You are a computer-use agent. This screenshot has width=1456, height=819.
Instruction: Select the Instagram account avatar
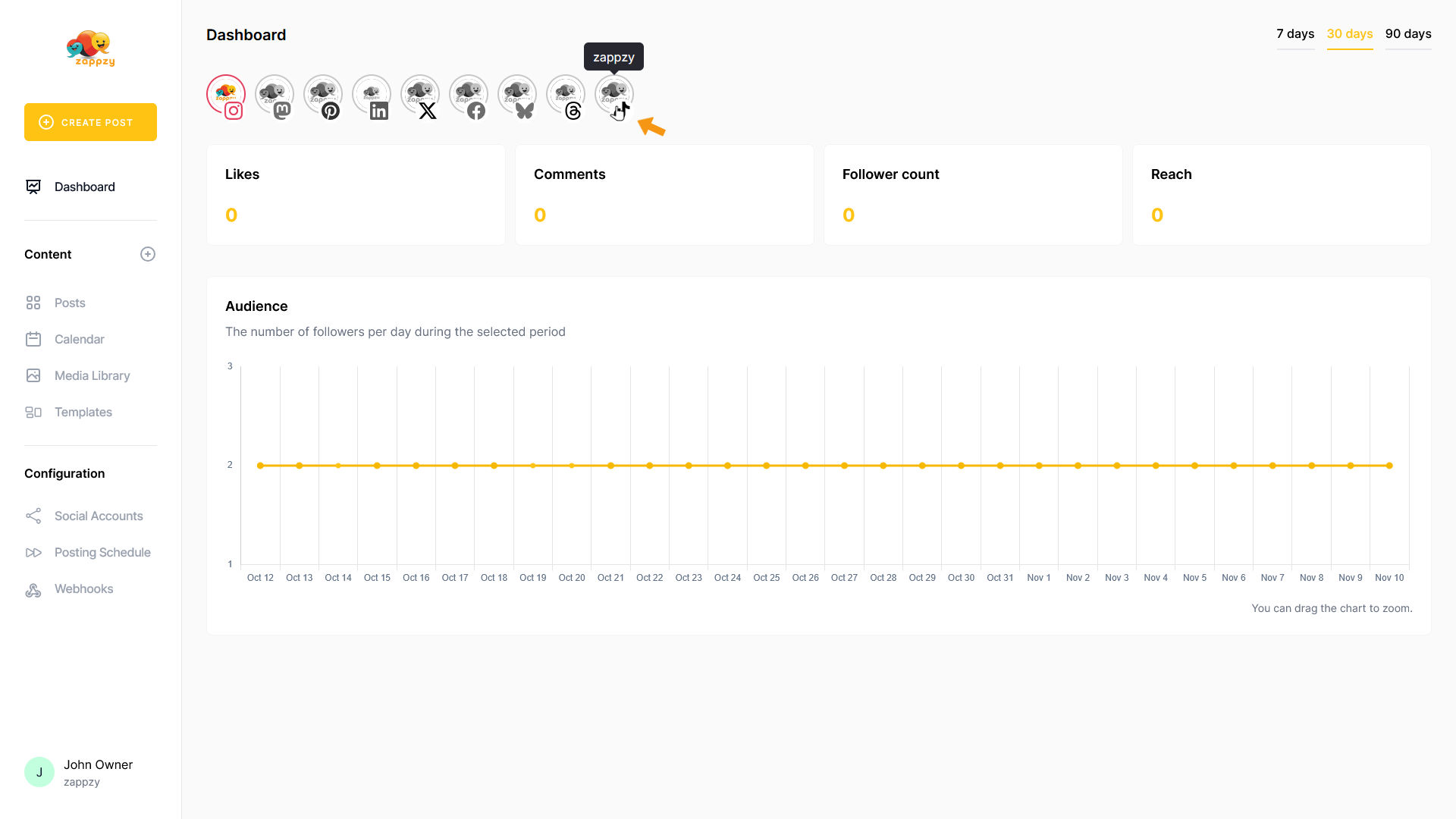click(226, 95)
